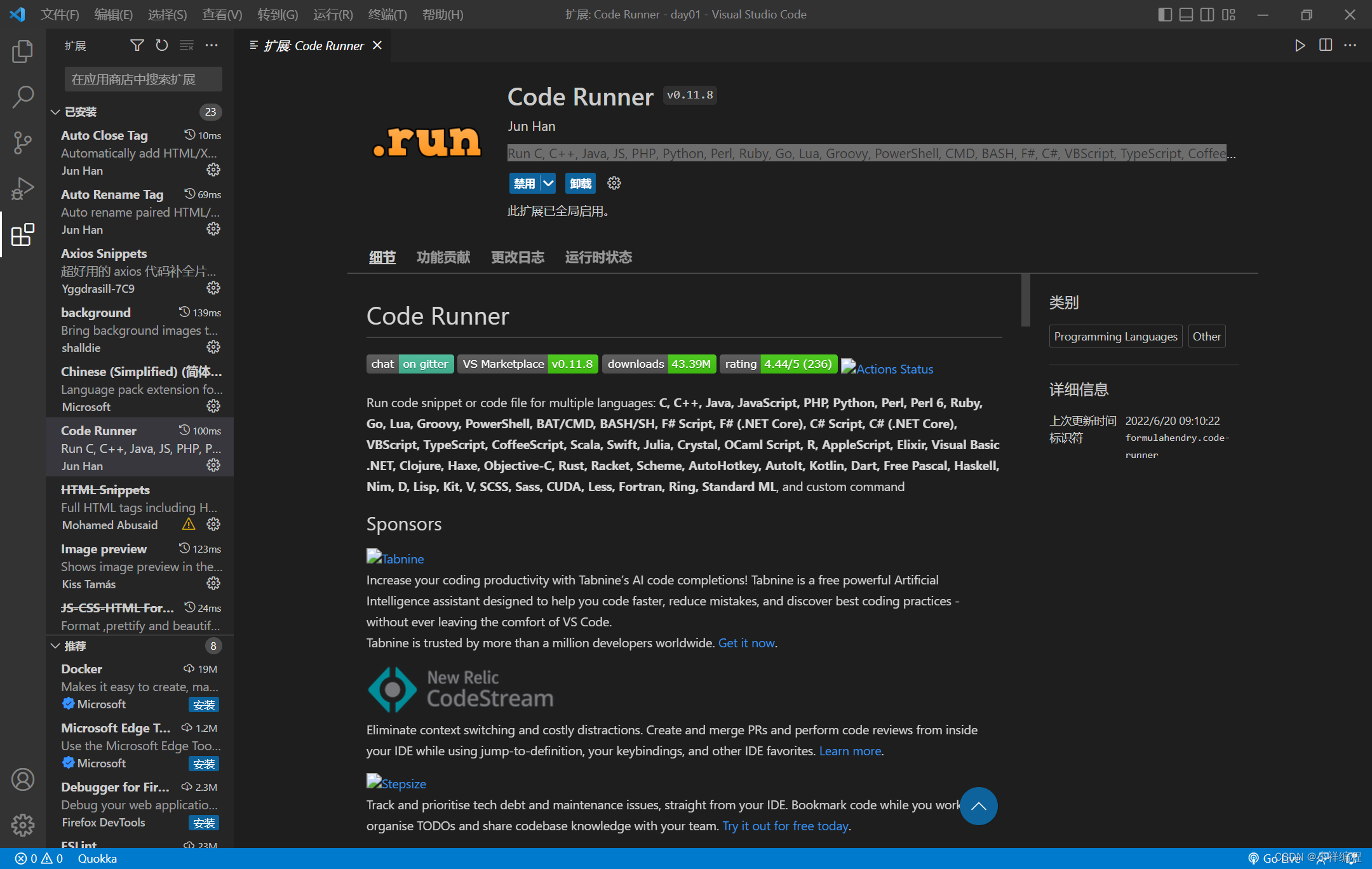Open the Manage gear at bottom of activity bar
The height and width of the screenshot is (869, 1372).
point(23,825)
